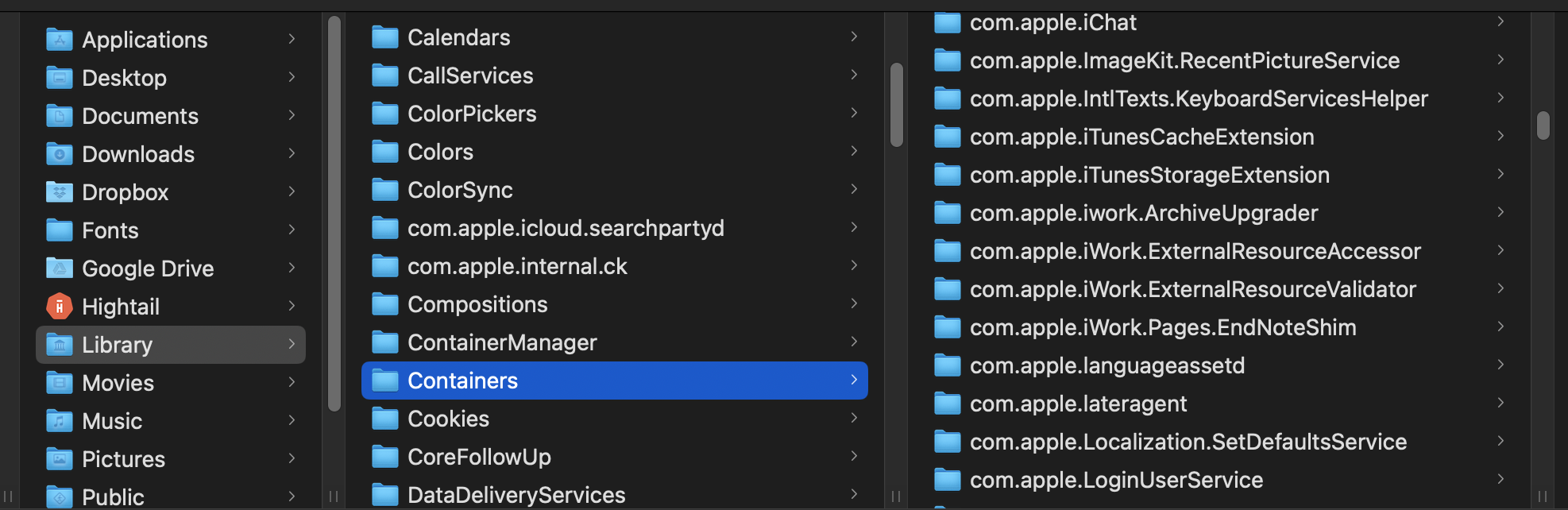Click the right column's scrollbar thumb
The image size is (1568, 510).
point(1543,125)
